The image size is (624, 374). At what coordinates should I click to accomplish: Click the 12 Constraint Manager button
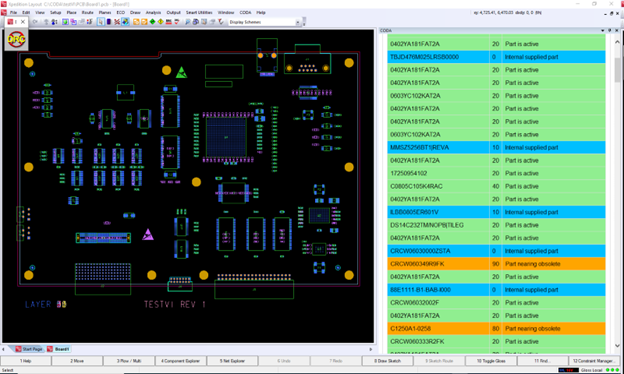click(x=593, y=361)
